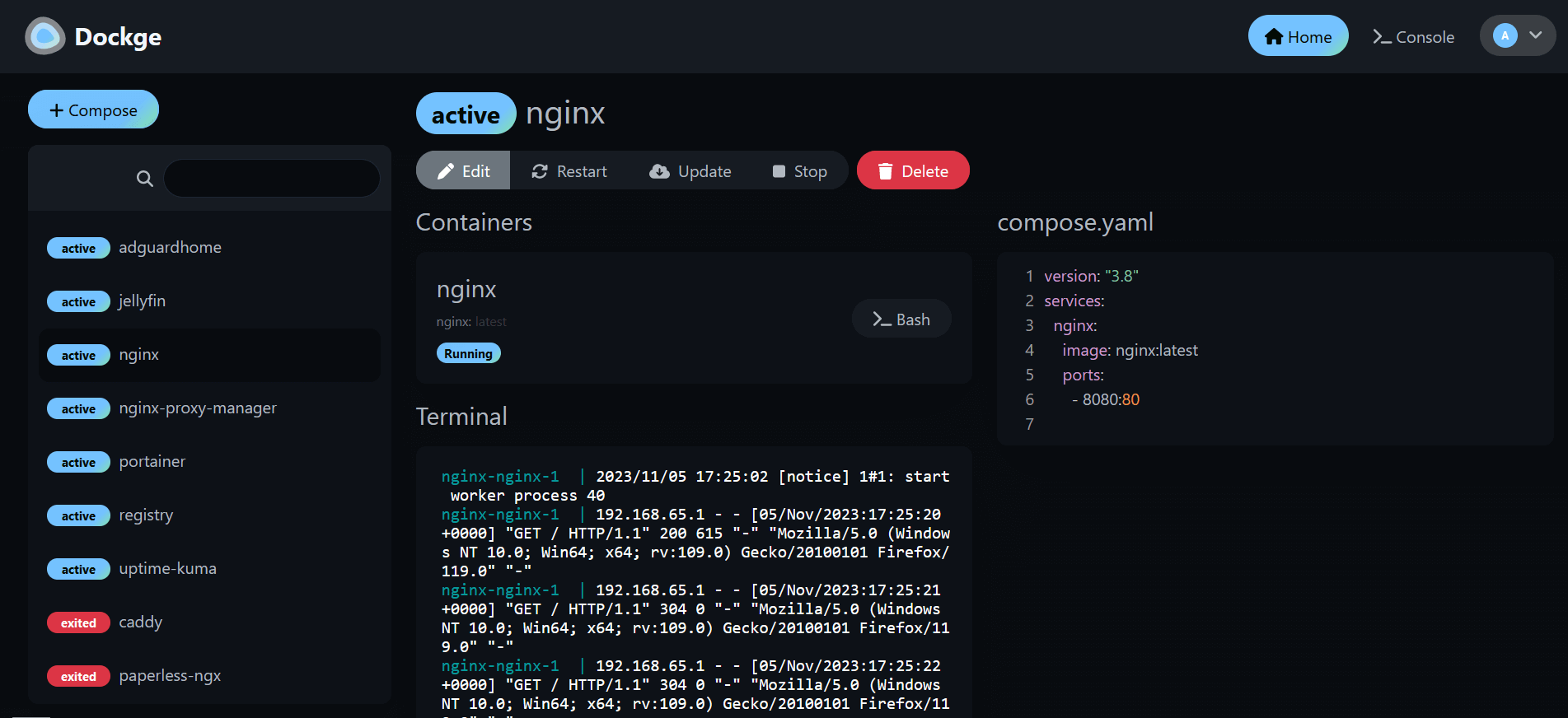
Task: Click the Update cloud icon
Action: click(659, 171)
